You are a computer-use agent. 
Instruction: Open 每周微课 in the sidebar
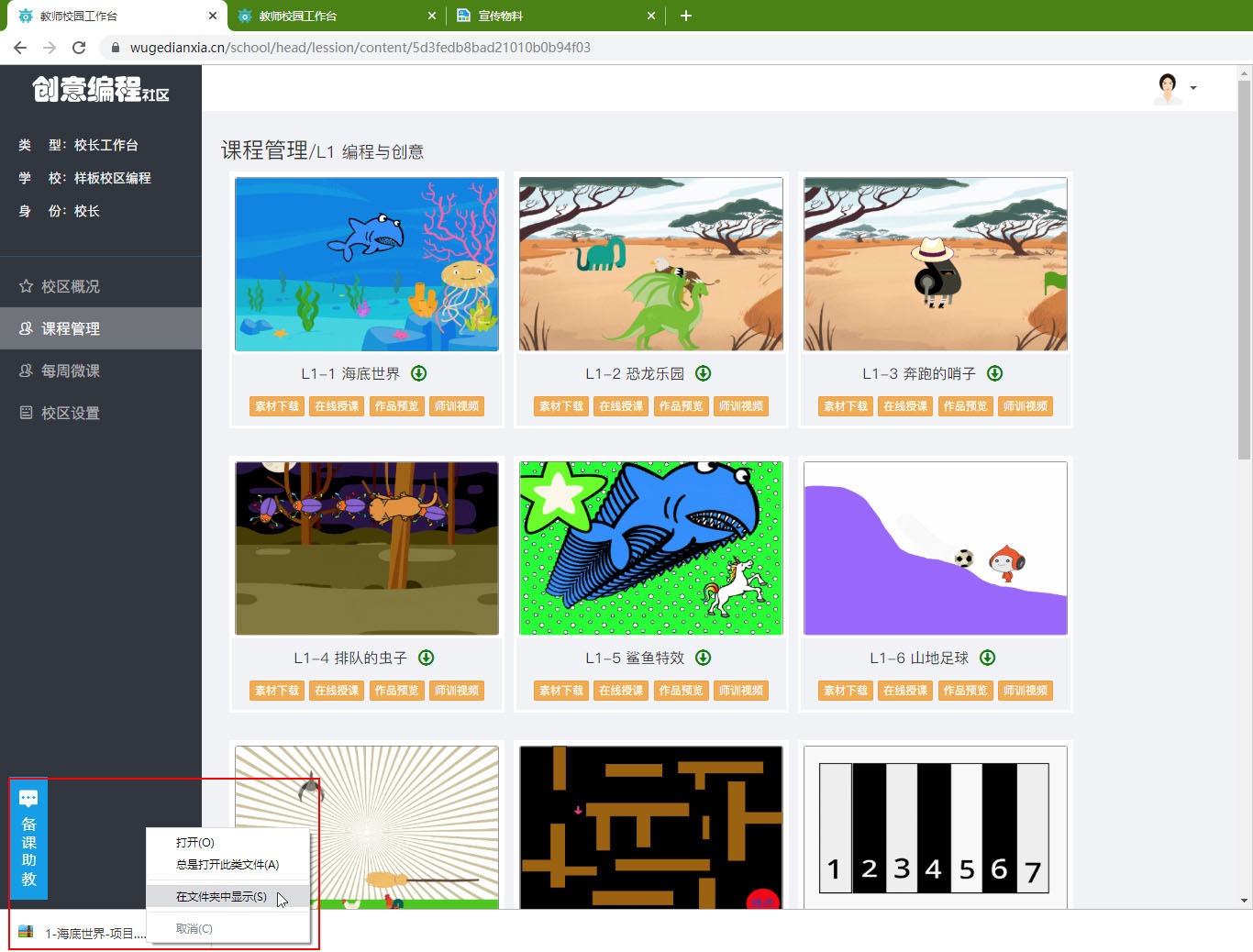tap(101, 371)
